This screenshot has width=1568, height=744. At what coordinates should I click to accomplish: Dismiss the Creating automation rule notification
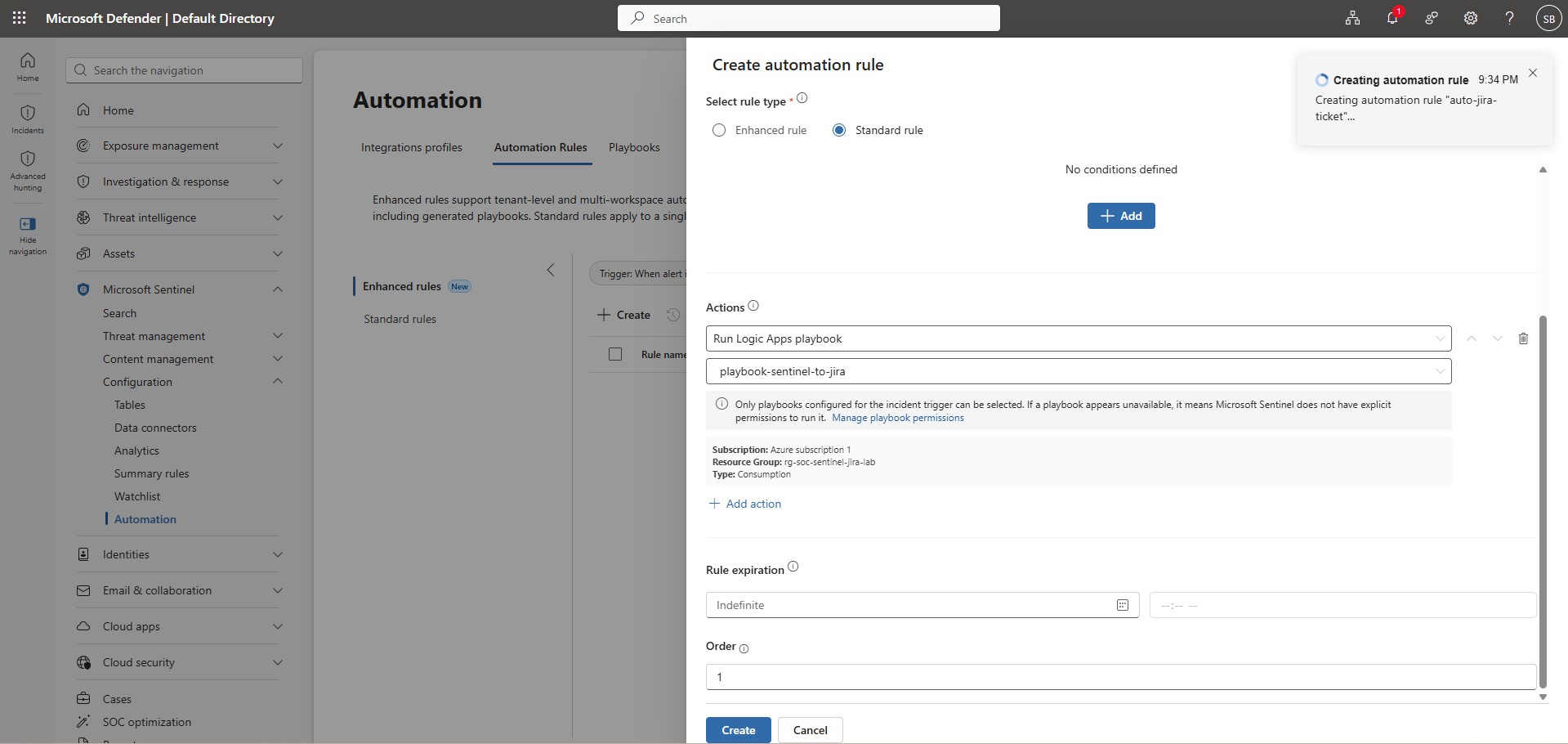pos(1533,73)
